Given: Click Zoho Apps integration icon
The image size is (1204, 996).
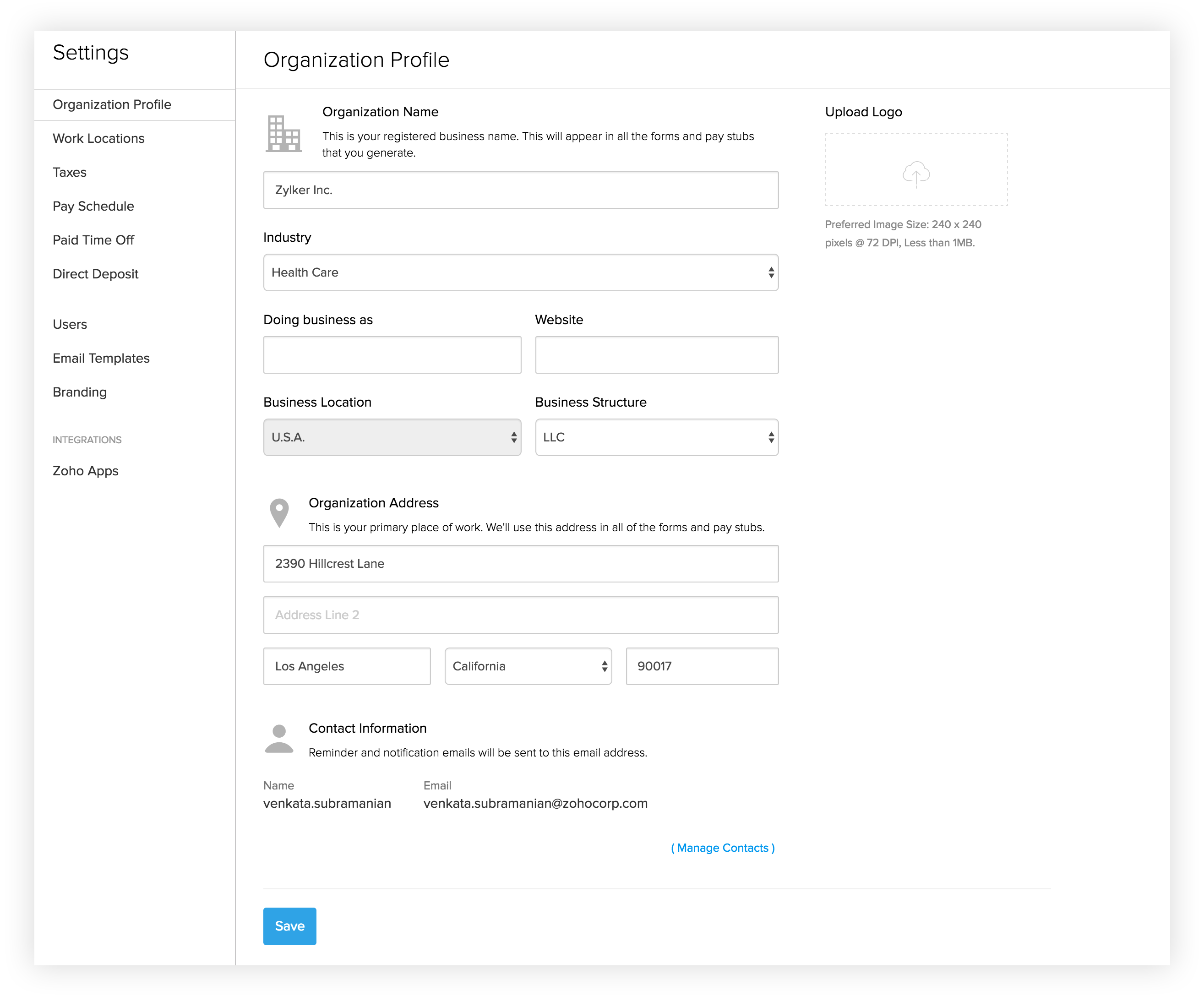Looking at the screenshot, I should pos(85,470).
